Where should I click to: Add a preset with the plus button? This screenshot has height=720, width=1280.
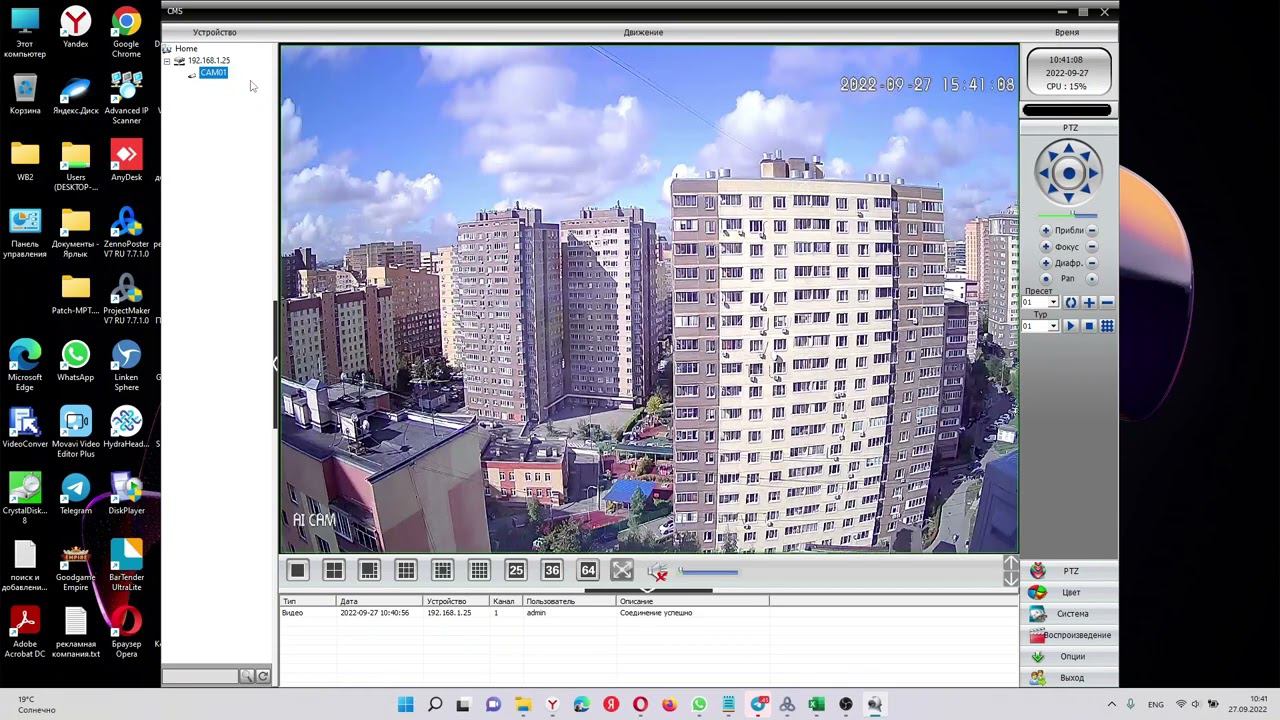click(x=1089, y=302)
